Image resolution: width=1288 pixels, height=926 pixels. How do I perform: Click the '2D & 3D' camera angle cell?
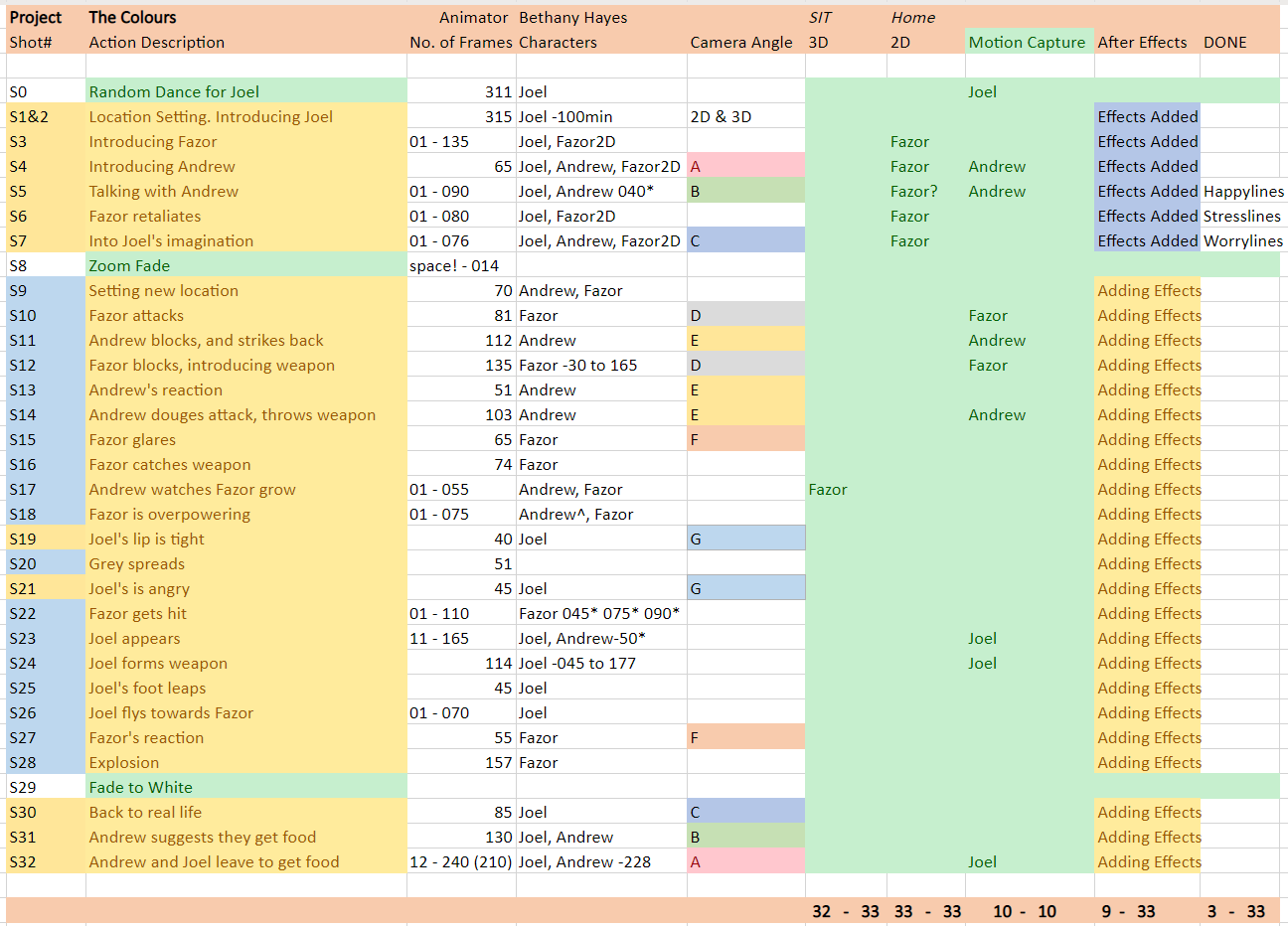pyautogui.click(x=745, y=116)
